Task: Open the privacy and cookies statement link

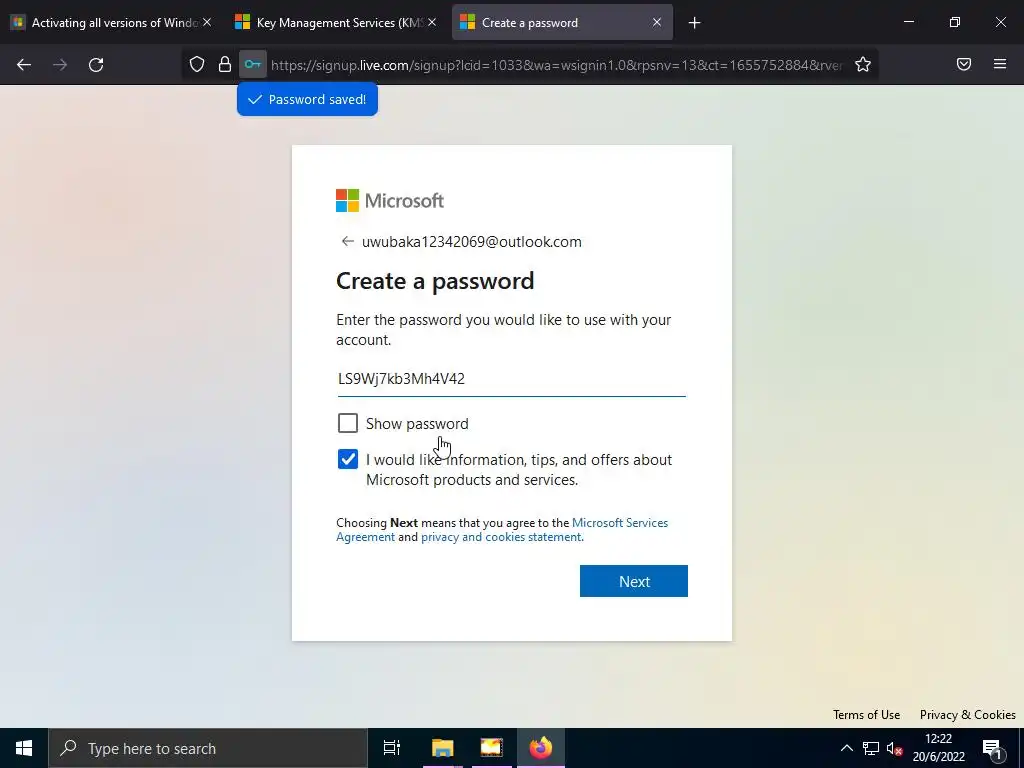Action: [502, 537]
